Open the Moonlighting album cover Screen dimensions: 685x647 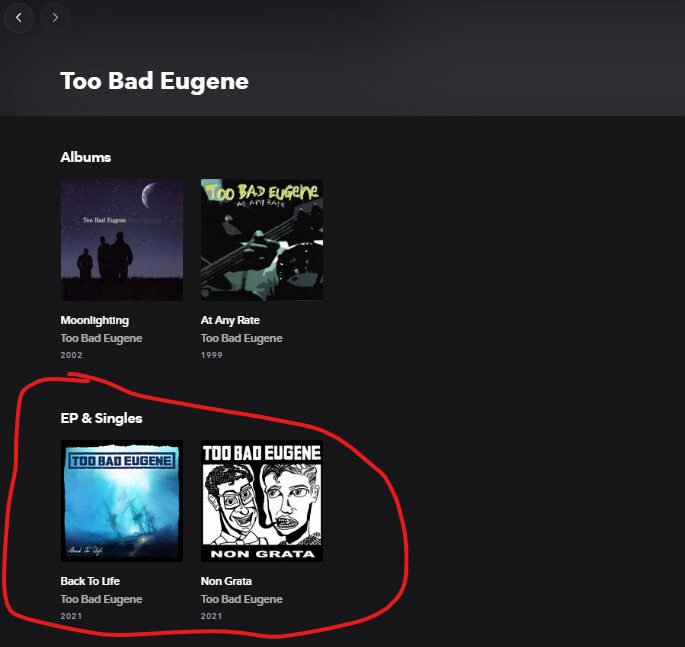[122, 240]
